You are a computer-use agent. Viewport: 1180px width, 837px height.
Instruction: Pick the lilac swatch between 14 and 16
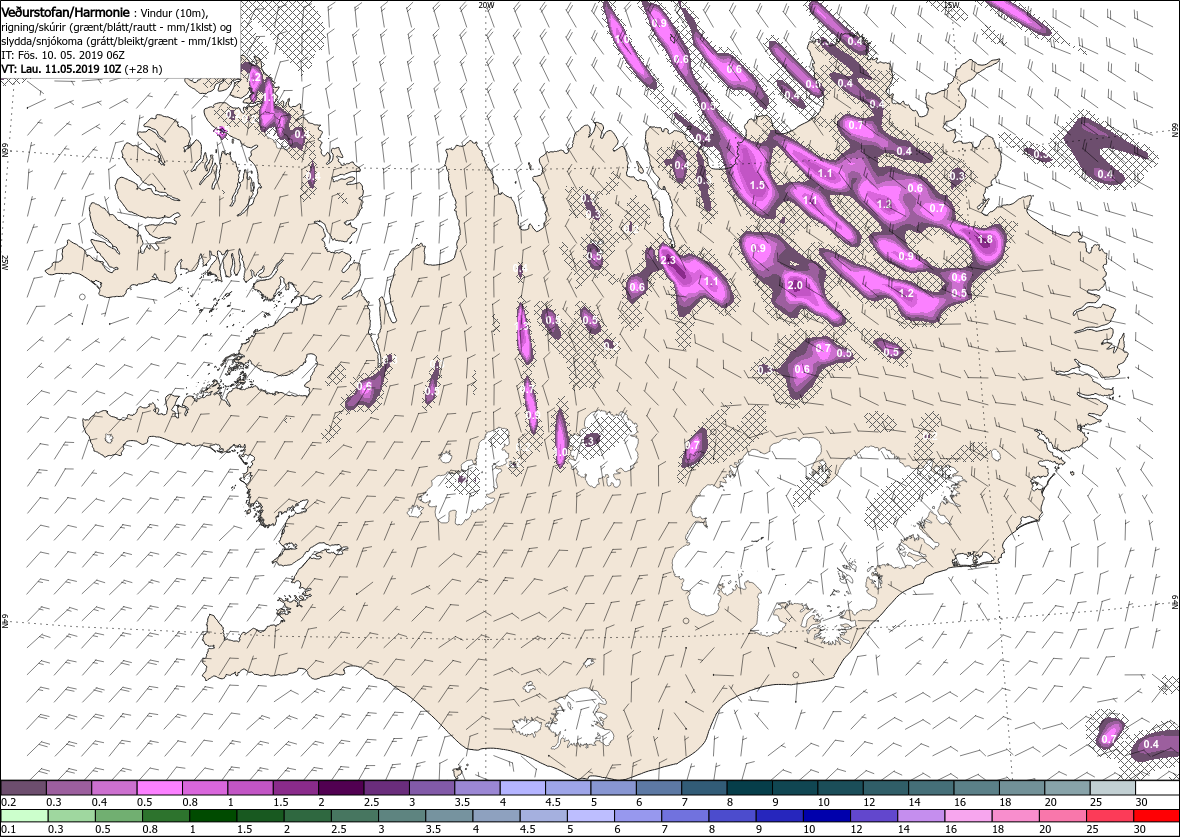point(920,816)
